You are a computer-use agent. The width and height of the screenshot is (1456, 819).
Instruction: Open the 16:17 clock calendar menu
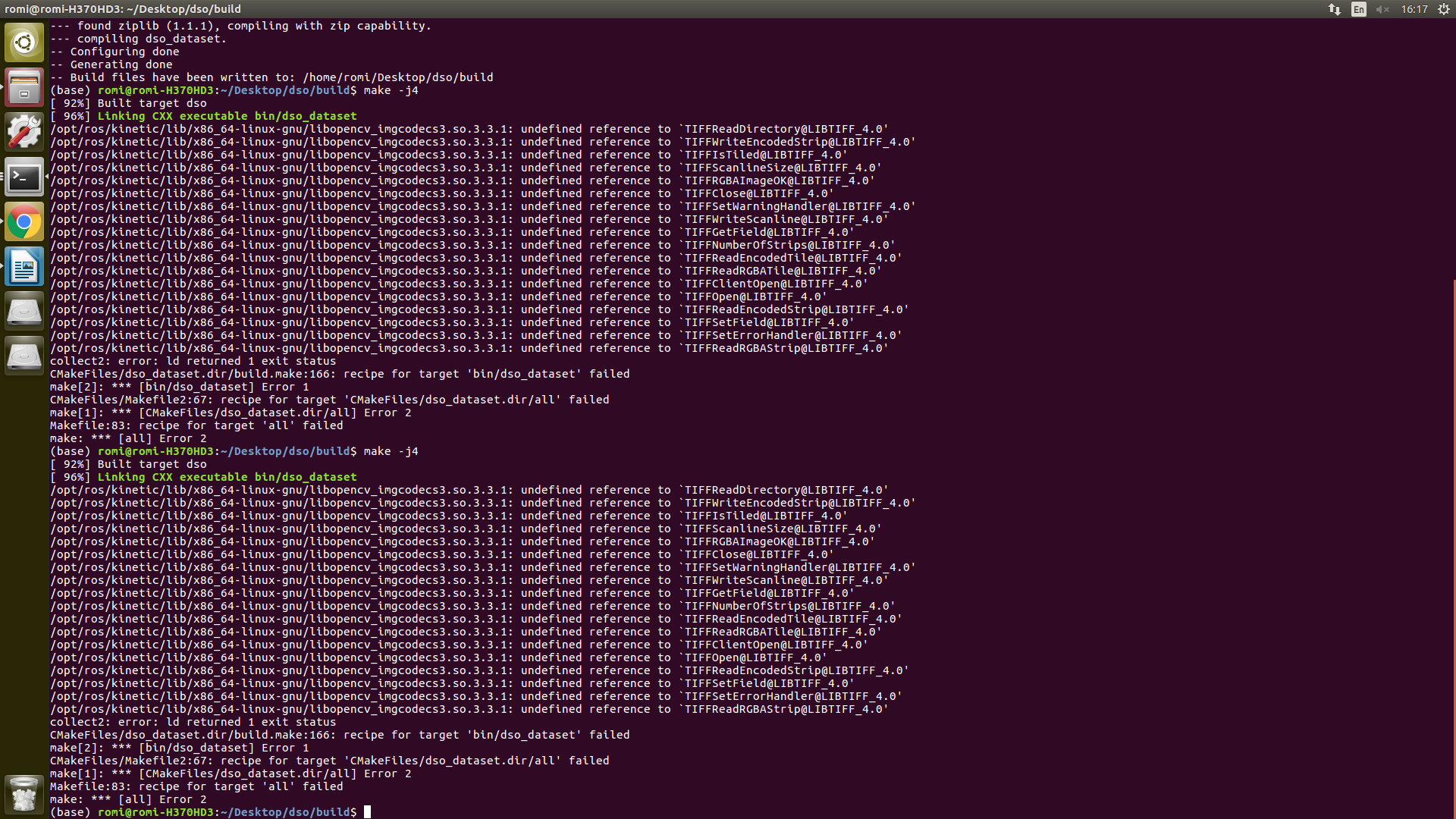pyautogui.click(x=1414, y=9)
